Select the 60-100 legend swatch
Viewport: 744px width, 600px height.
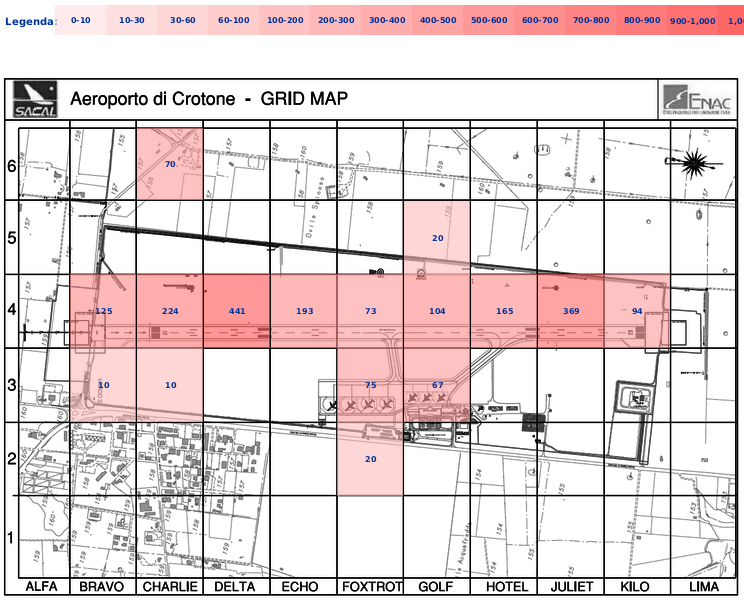coord(233,20)
